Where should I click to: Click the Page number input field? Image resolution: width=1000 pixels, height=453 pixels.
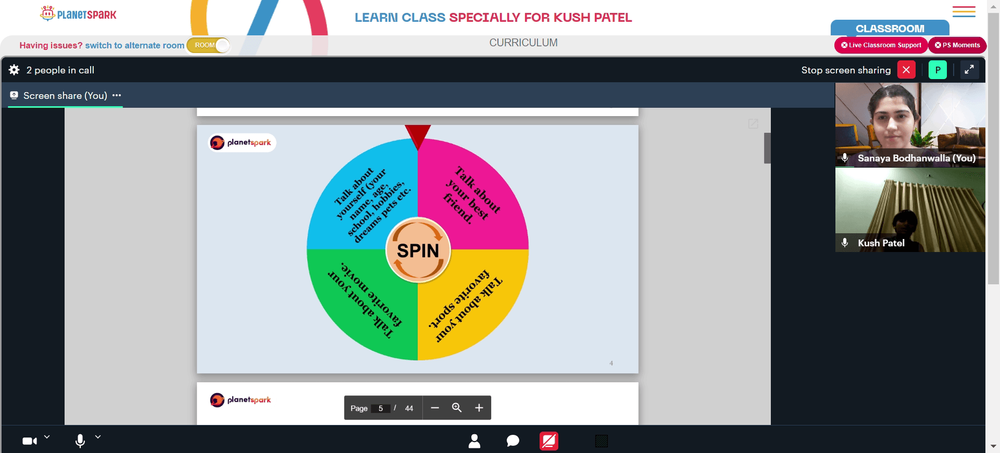point(381,408)
